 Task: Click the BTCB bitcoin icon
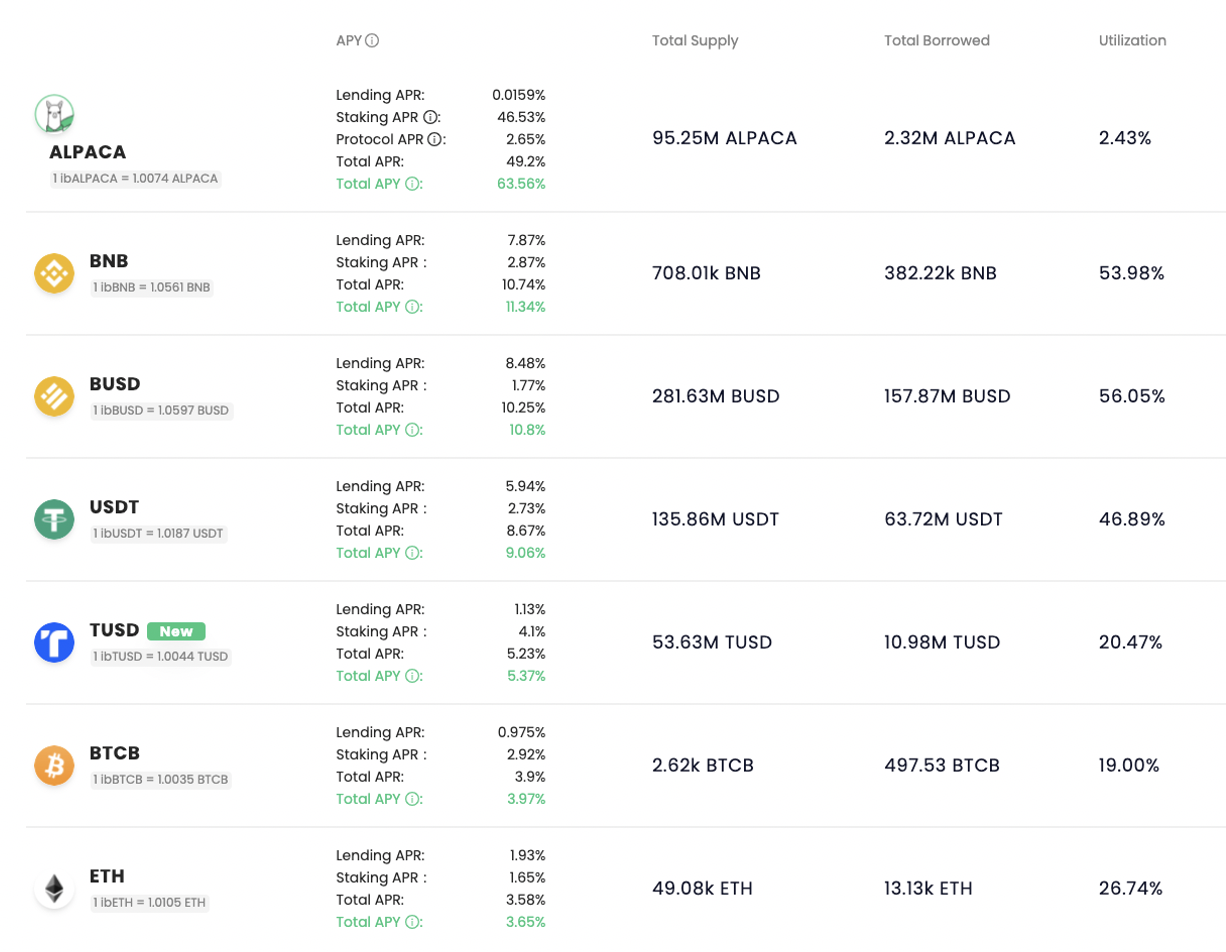click(x=54, y=765)
